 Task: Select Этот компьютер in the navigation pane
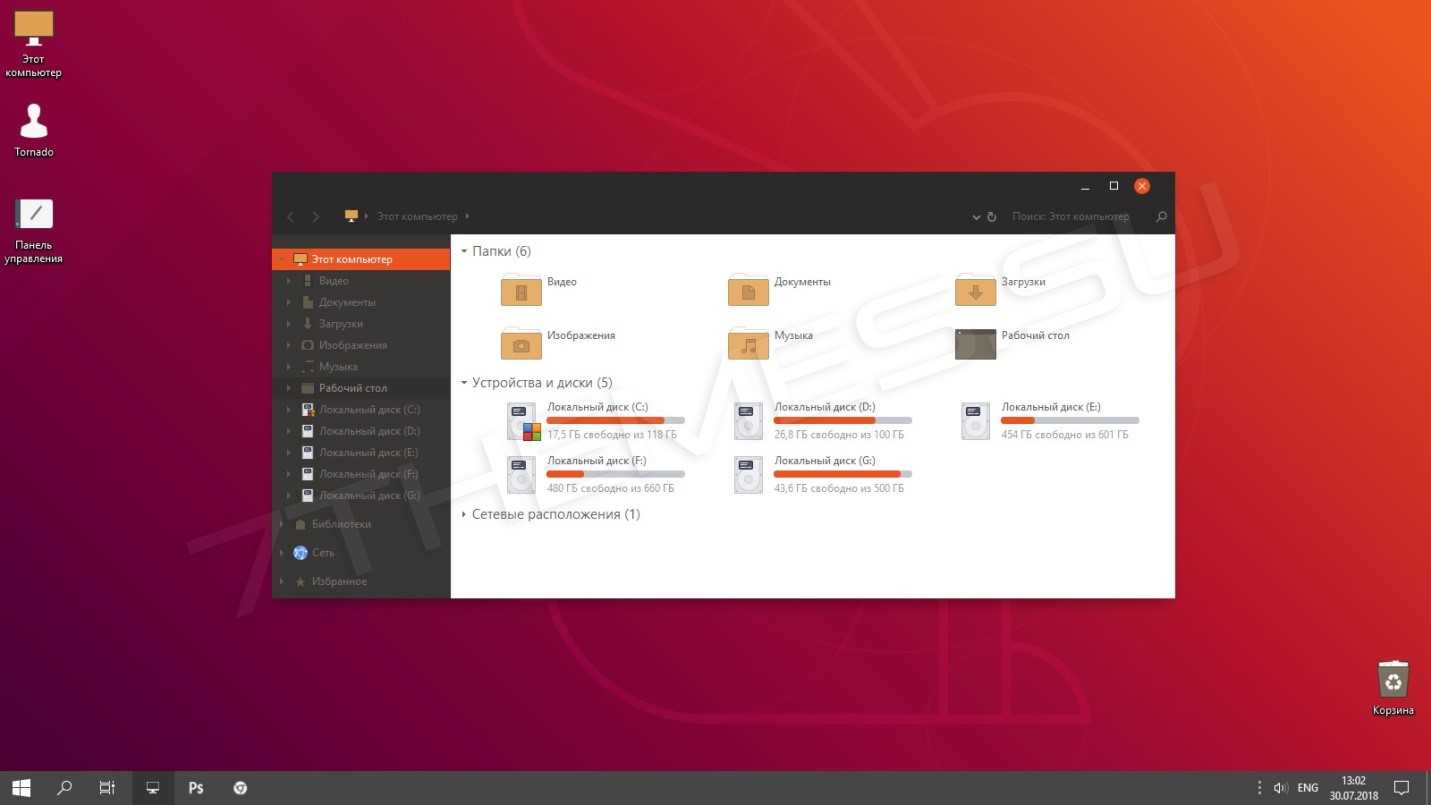pyautogui.click(x=361, y=259)
